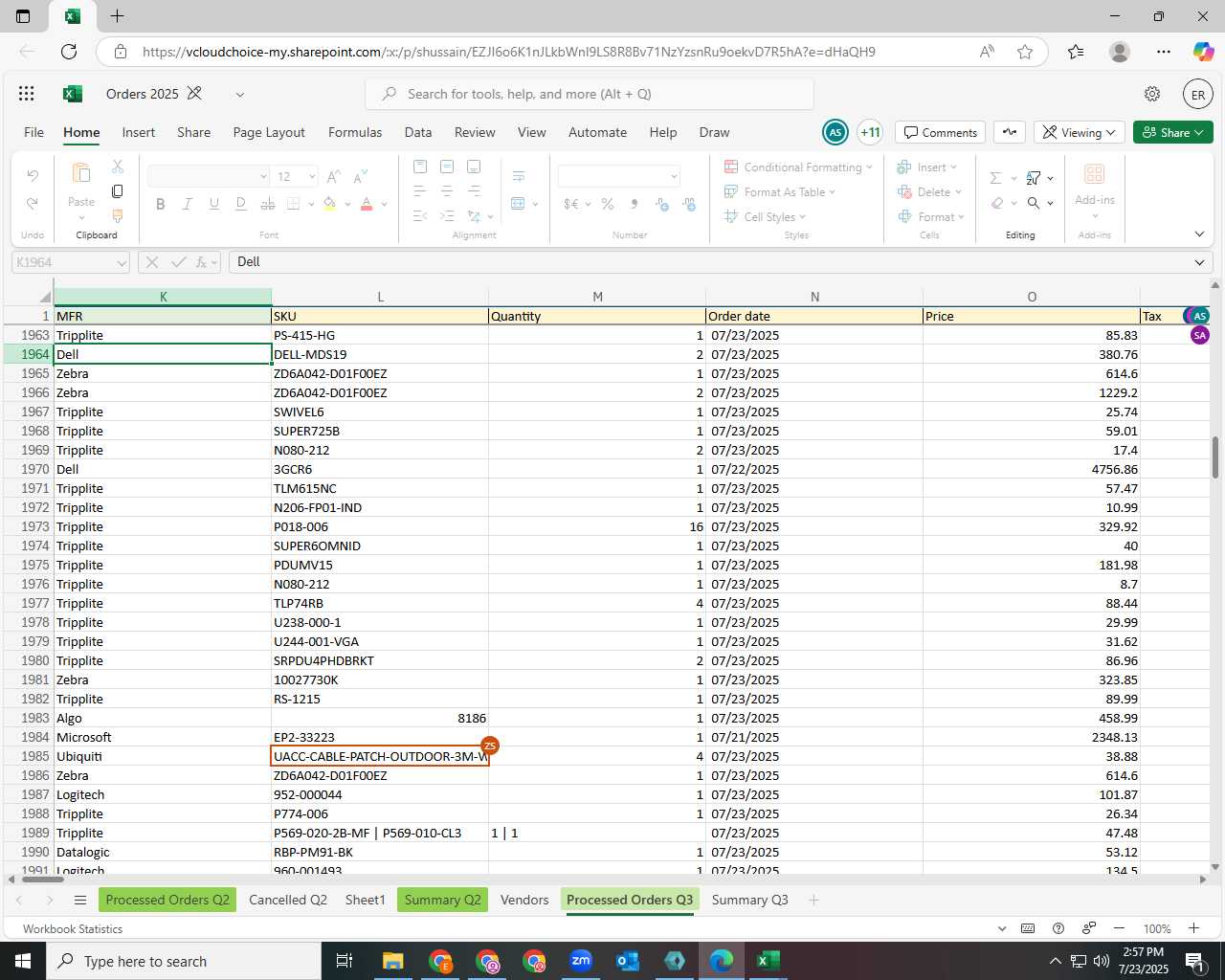Toggle Middle Align for the cell
The width and height of the screenshot is (1225, 980).
446,167
